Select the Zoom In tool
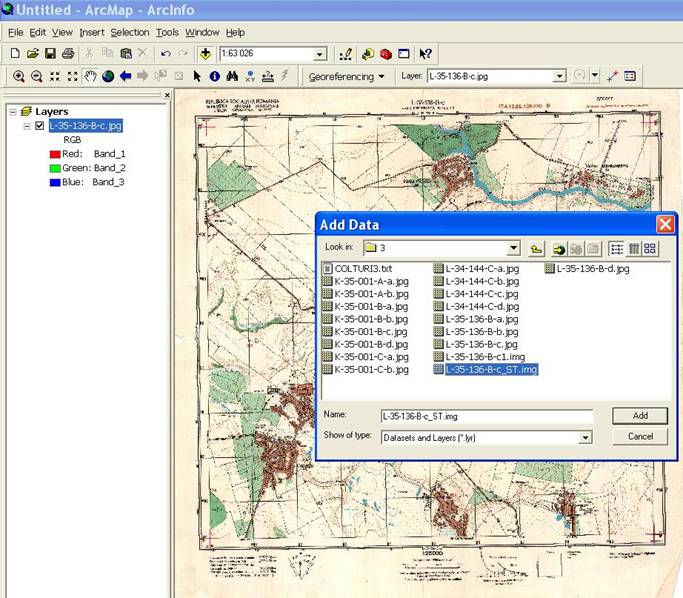The height and width of the screenshot is (598, 683). [x=18, y=76]
